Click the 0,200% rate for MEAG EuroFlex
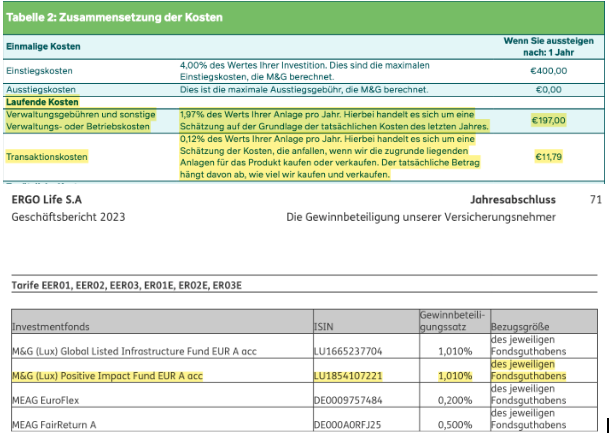 (455, 400)
